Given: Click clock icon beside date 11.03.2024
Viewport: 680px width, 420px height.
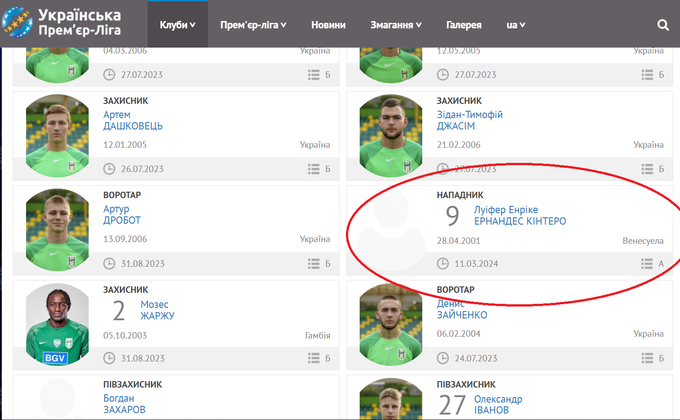Looking at the screenshot, I should 443,263.
